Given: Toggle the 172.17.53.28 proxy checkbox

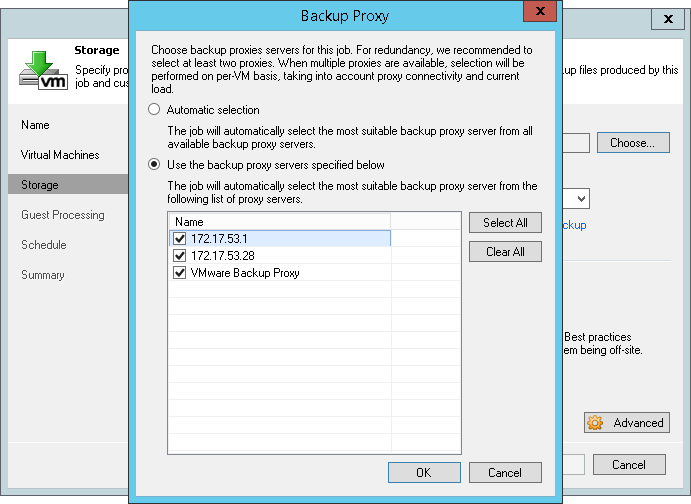Looking at the screenshot, I should point(180,256).
